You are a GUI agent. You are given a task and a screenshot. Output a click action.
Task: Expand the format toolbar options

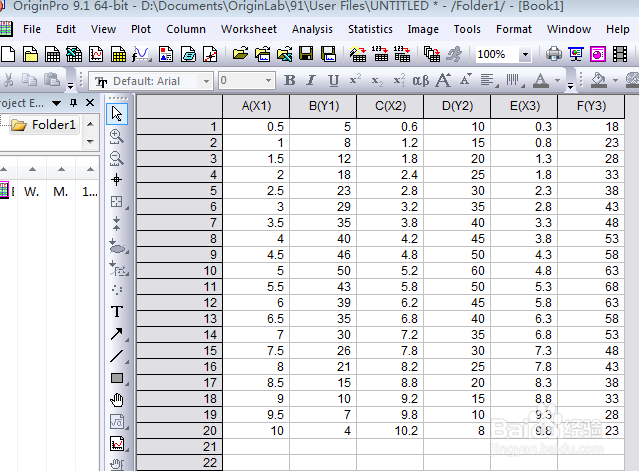point(571,86)
